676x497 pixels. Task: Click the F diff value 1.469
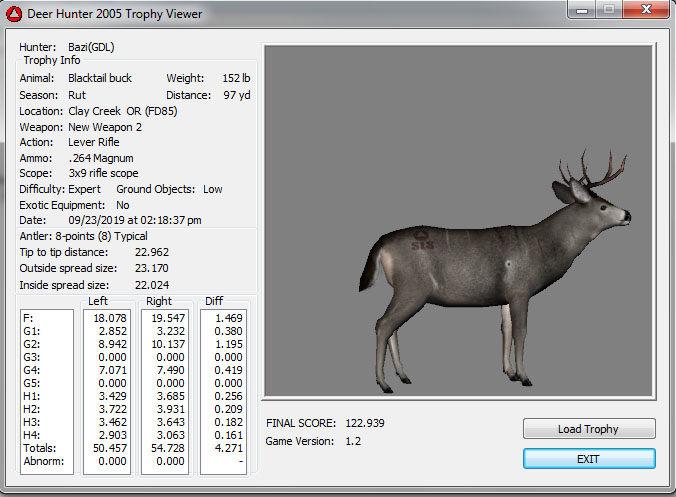[x=228, y=318]
